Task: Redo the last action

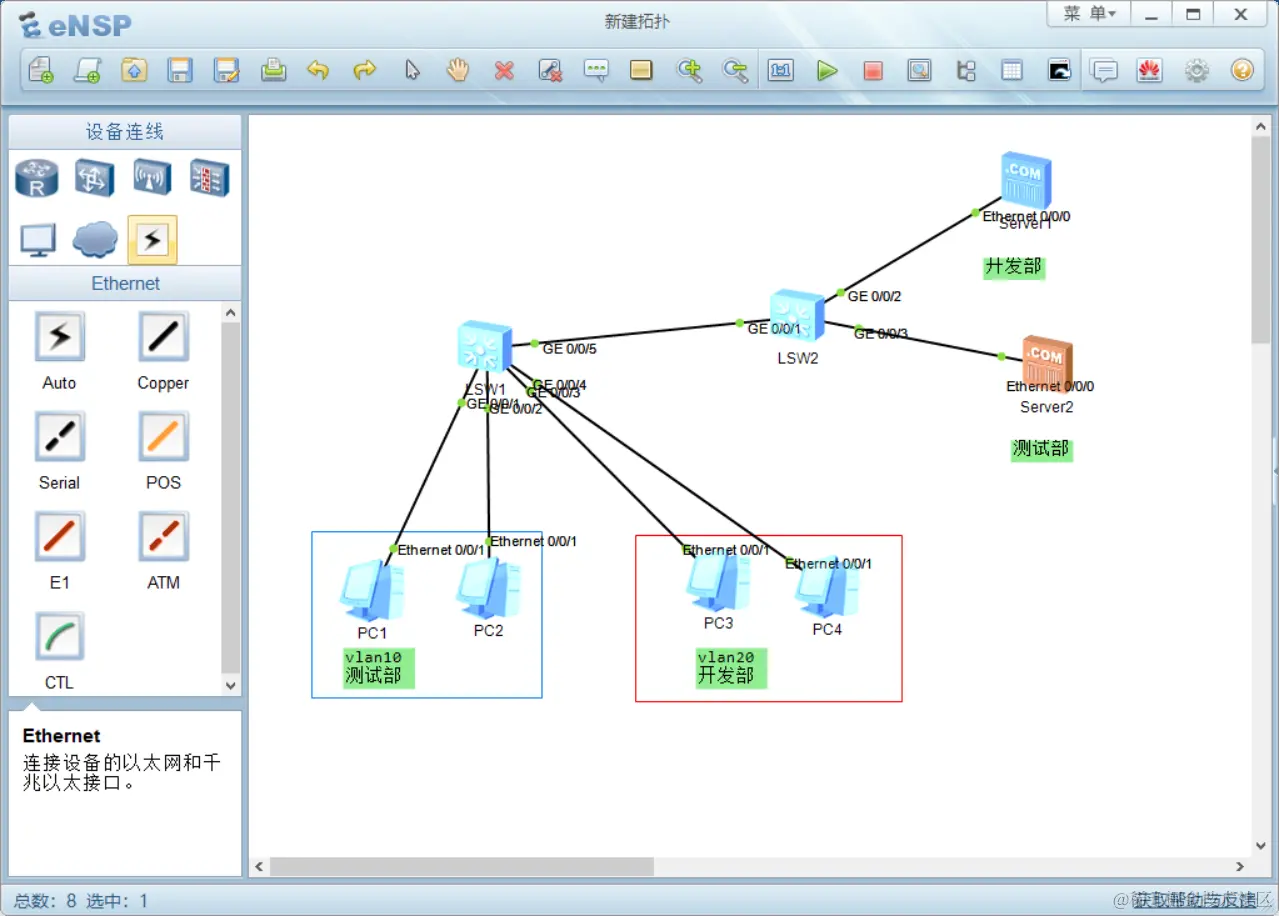Action: pos(365,70)
